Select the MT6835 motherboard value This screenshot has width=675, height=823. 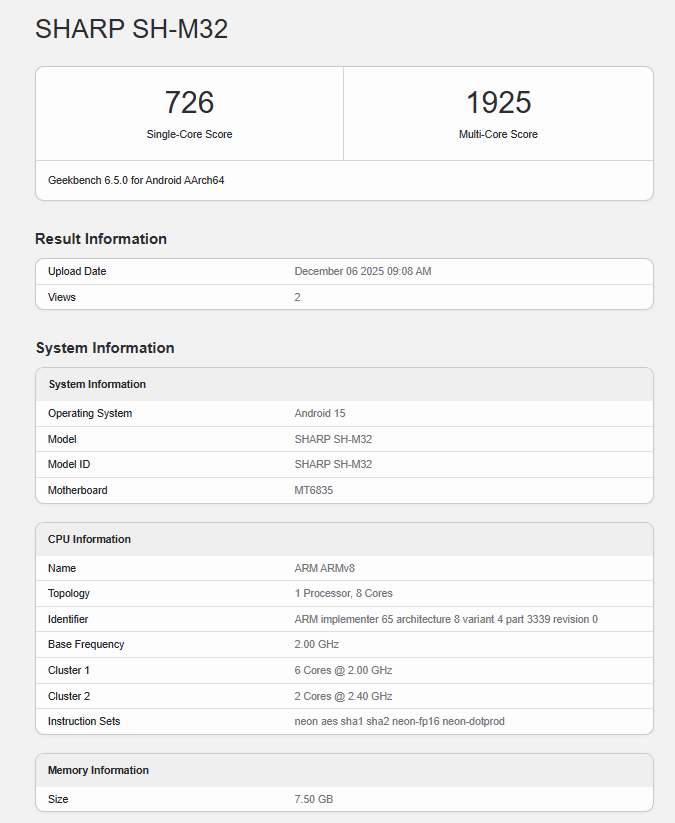(315, 490)
